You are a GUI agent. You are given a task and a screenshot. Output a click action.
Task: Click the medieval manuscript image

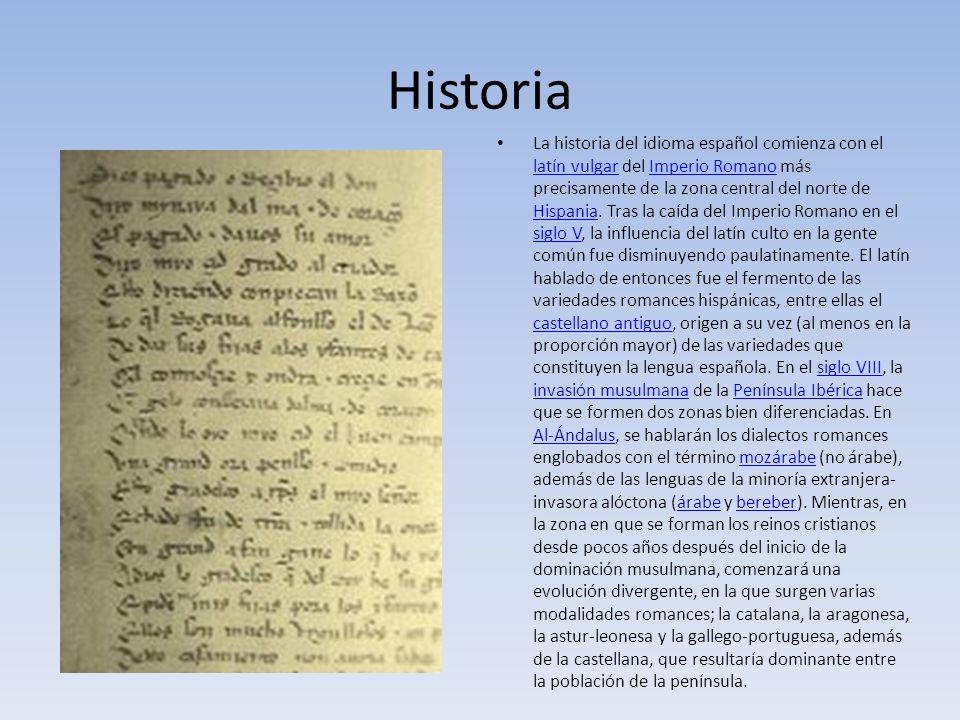coord(250,411)
